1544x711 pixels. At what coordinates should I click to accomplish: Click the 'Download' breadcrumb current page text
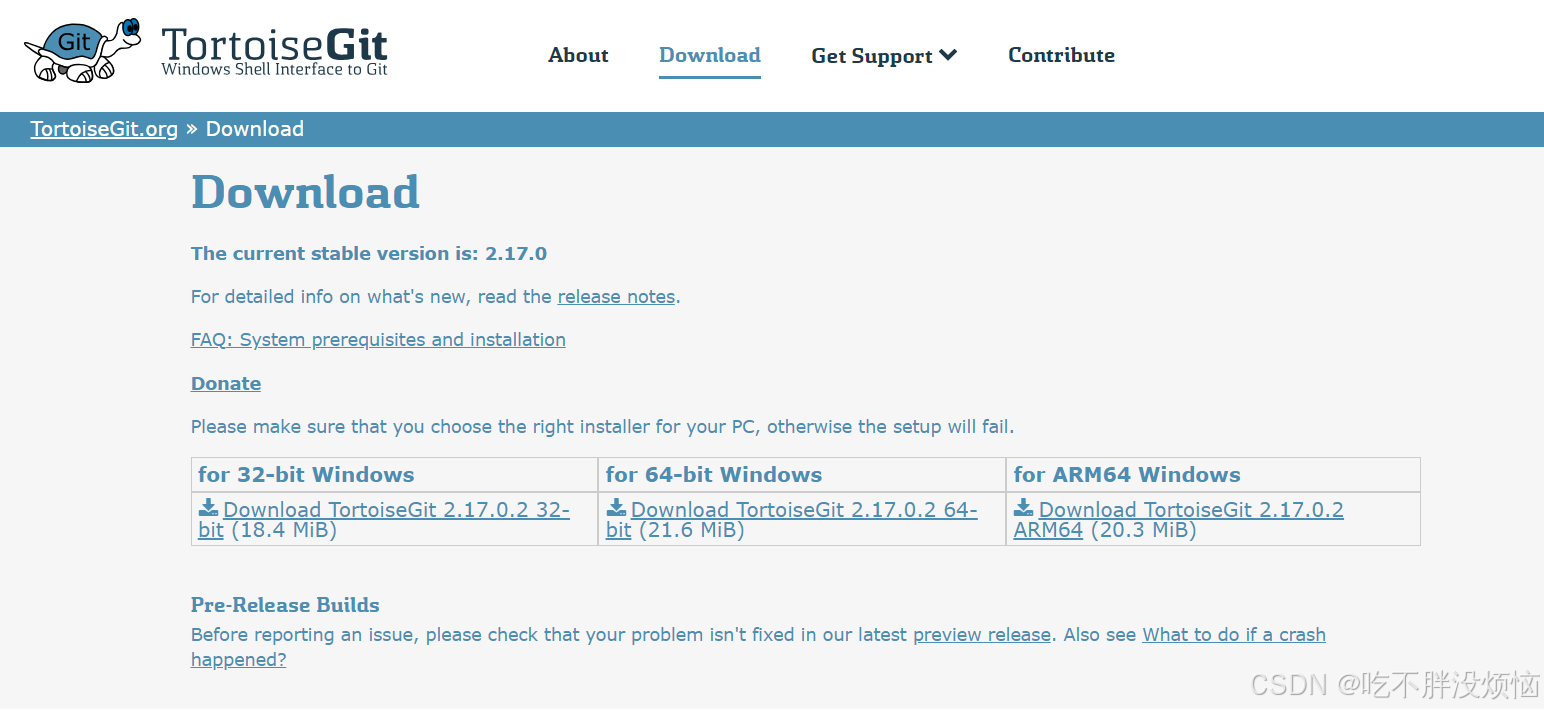(255, 129)
